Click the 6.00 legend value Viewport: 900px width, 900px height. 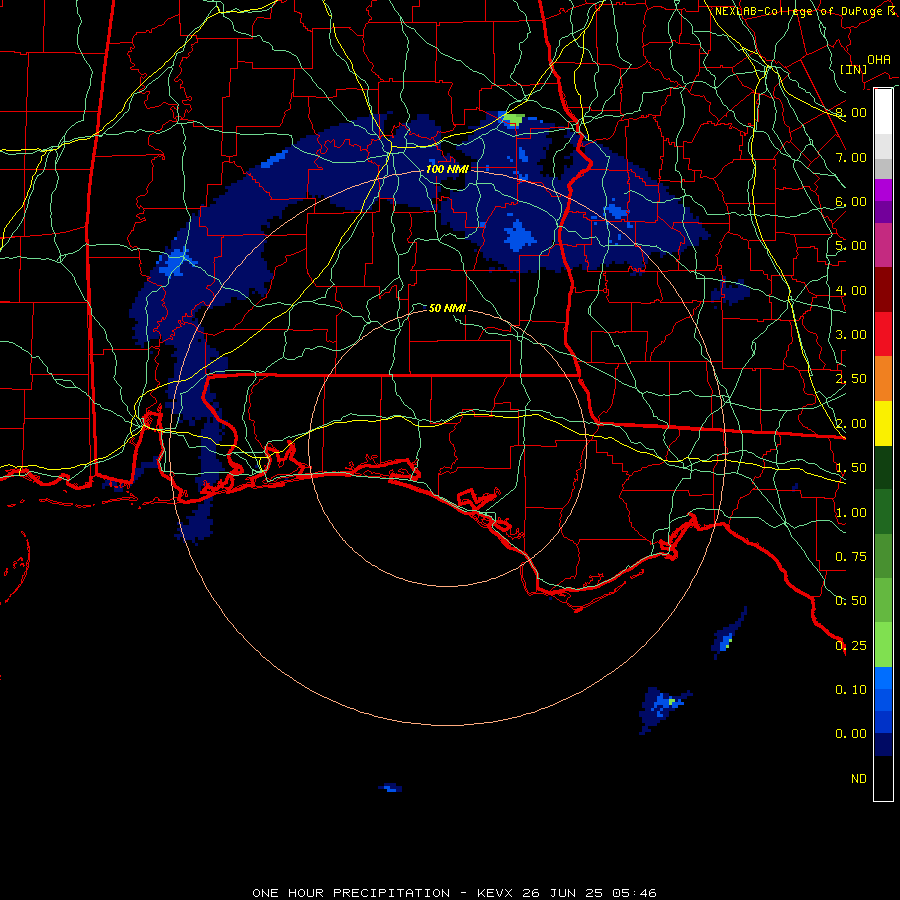[851, 201]
